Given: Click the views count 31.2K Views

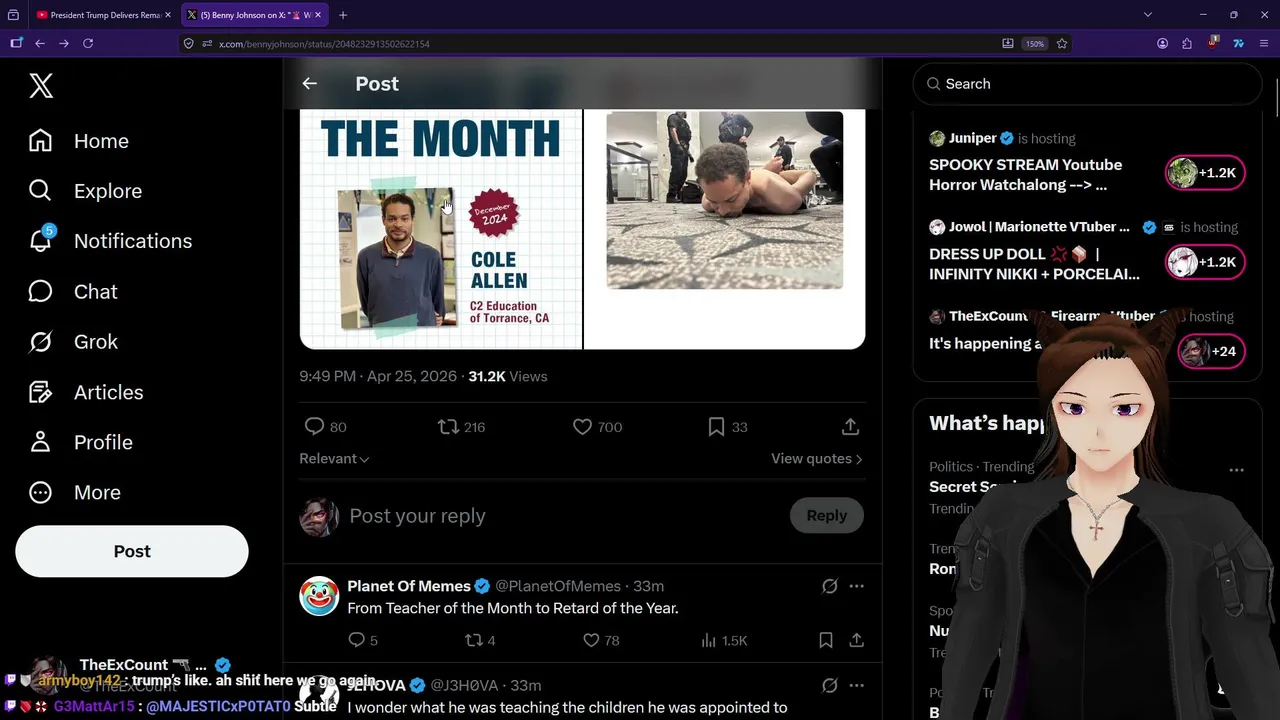Looking at the screenshot, I should coord(508,376).
